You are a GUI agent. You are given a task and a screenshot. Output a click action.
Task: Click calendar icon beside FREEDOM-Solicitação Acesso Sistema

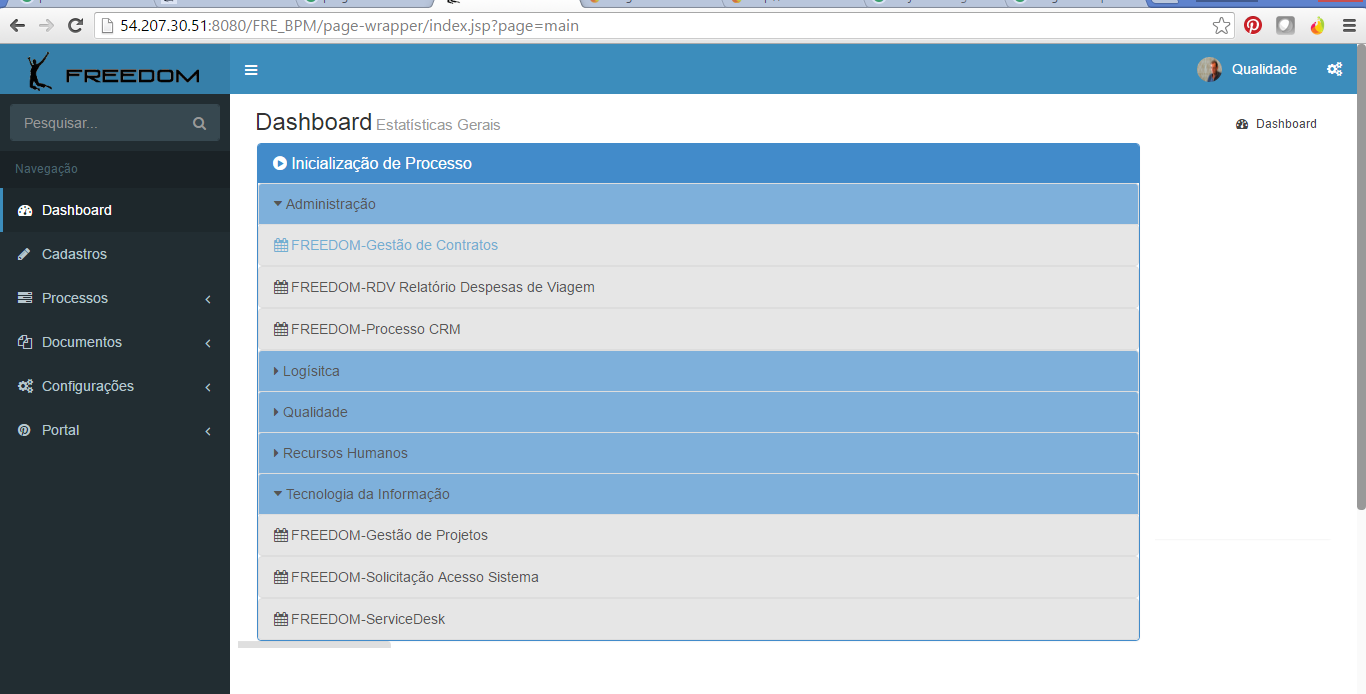281,577
